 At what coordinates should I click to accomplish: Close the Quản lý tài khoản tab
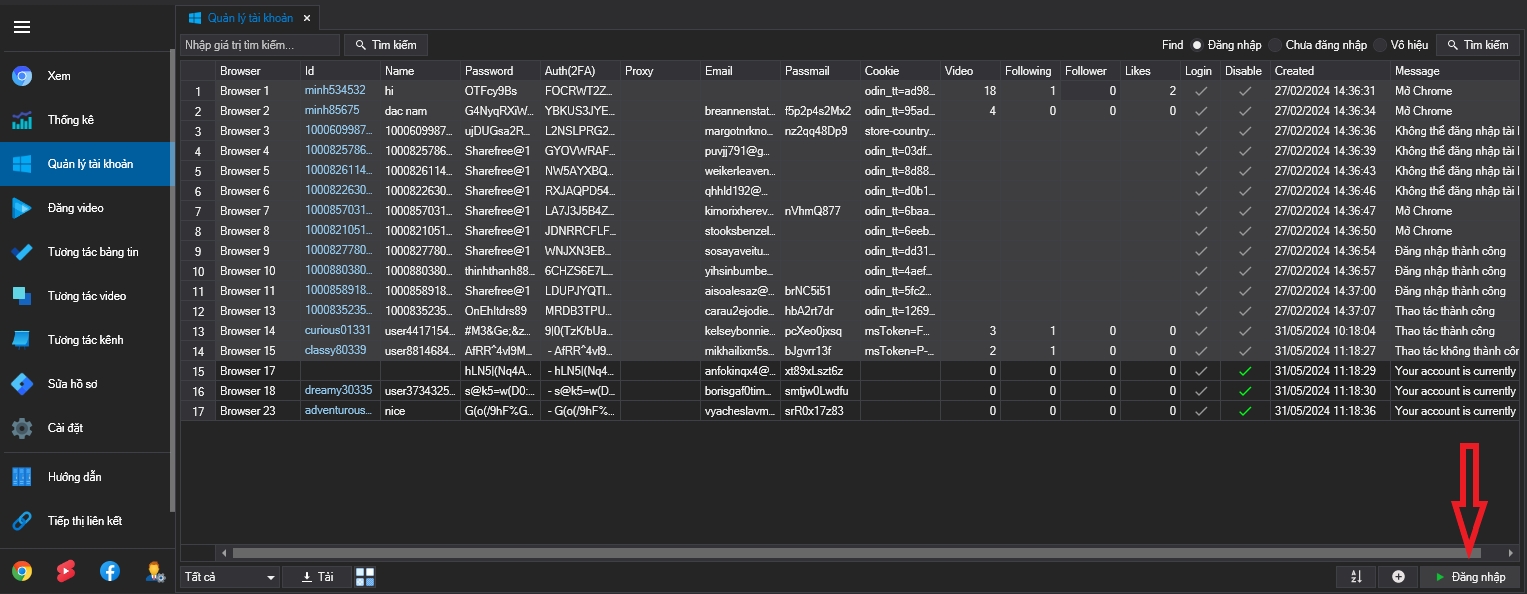(x=307, y=18)
